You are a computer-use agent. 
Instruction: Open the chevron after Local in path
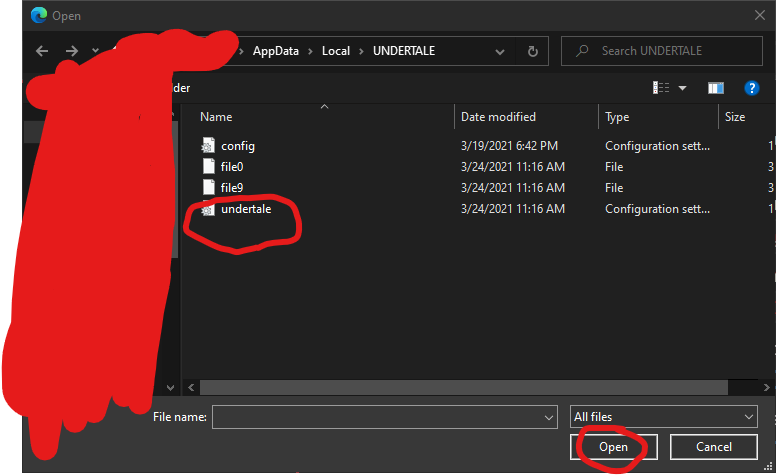pyautogui.click(x=361, y=51)
